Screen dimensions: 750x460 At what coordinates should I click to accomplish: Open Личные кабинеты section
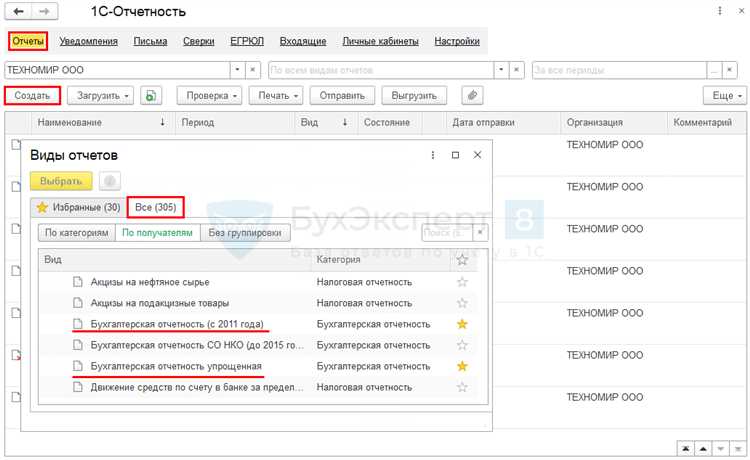coord(380,42)
